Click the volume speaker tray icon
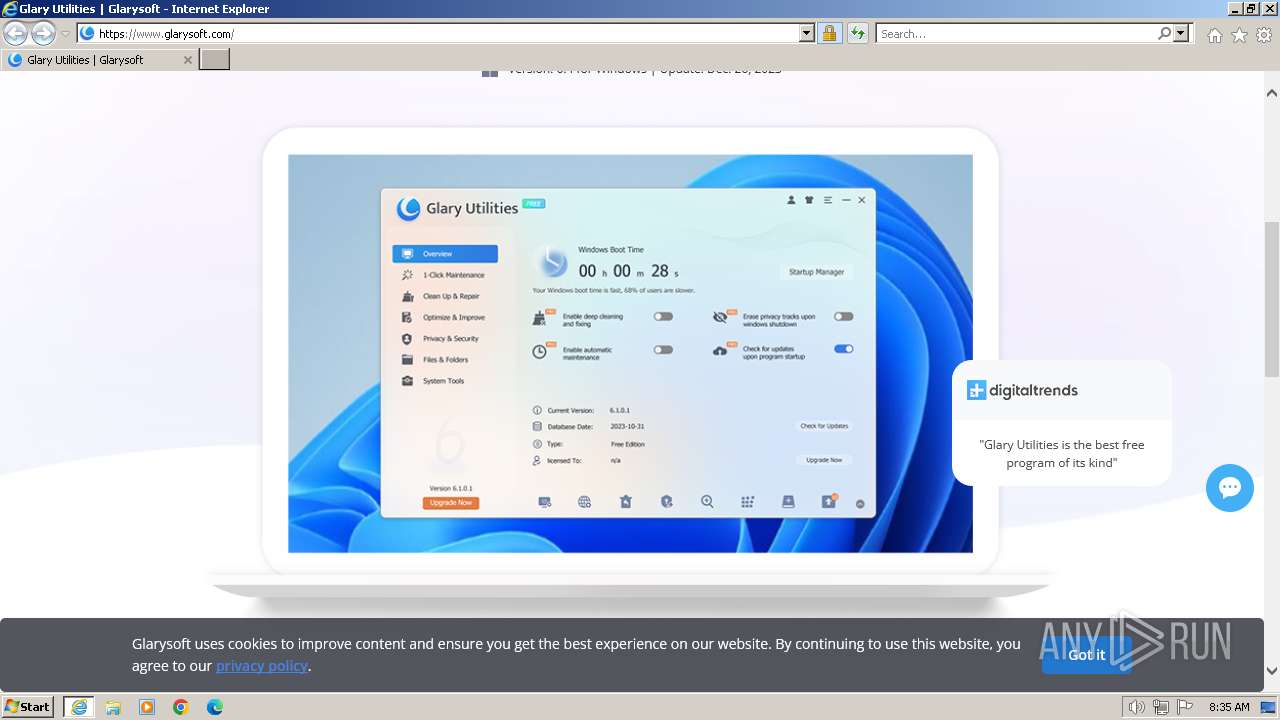This screenshot has height=720, width=1280. (1137, 707)
